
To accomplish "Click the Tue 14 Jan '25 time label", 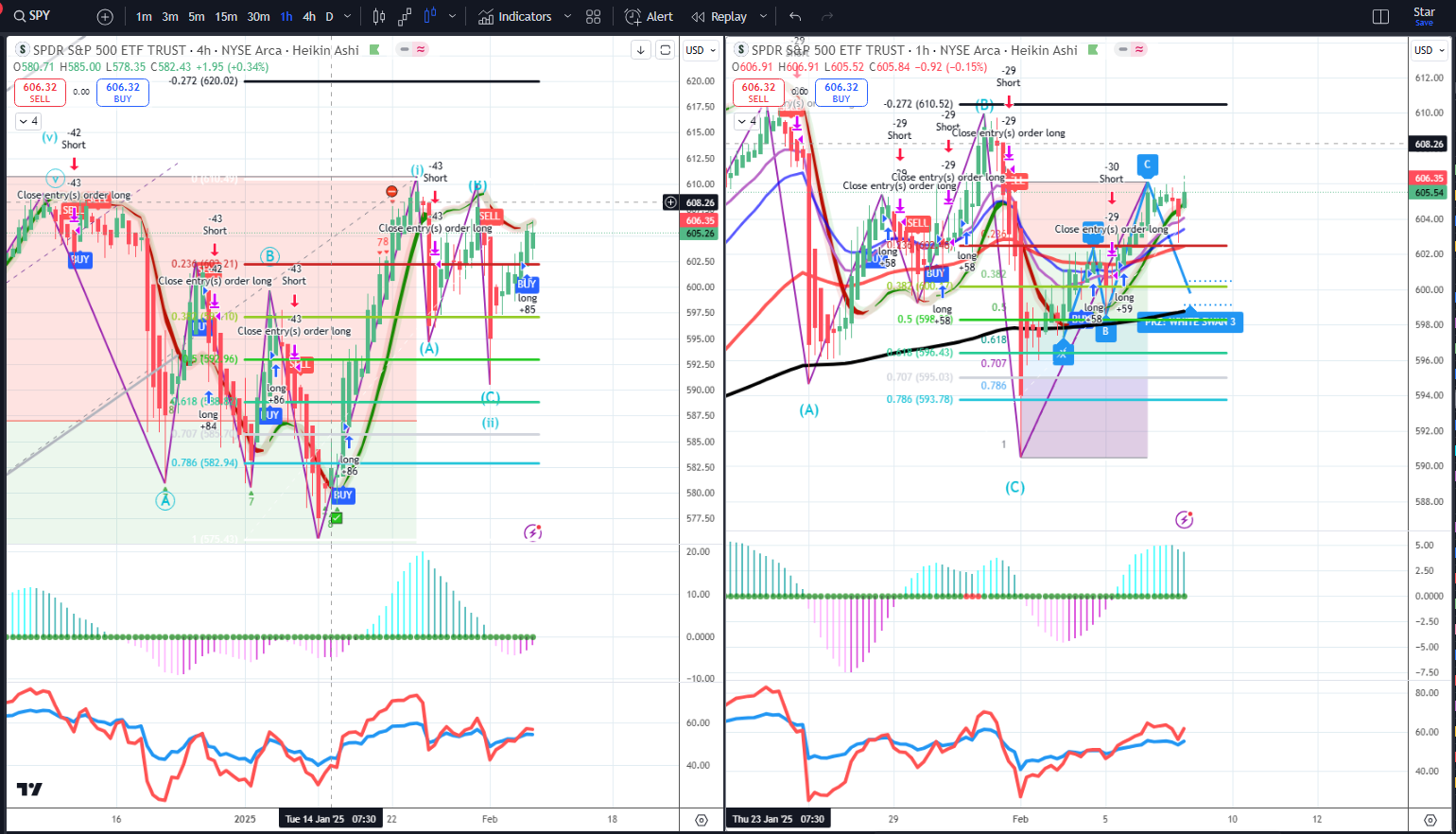I will (x=331, y=819).
